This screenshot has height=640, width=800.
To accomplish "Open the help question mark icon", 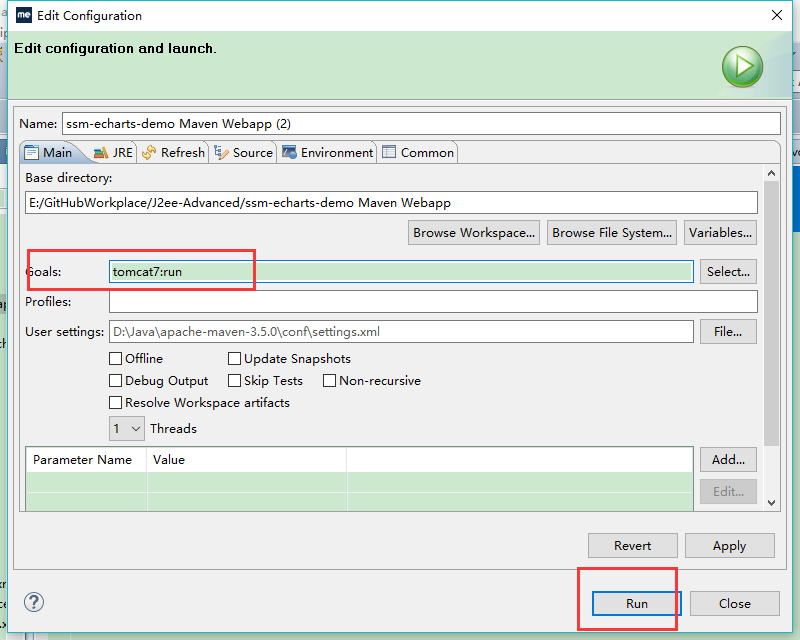I will click(x=34, y=602).
